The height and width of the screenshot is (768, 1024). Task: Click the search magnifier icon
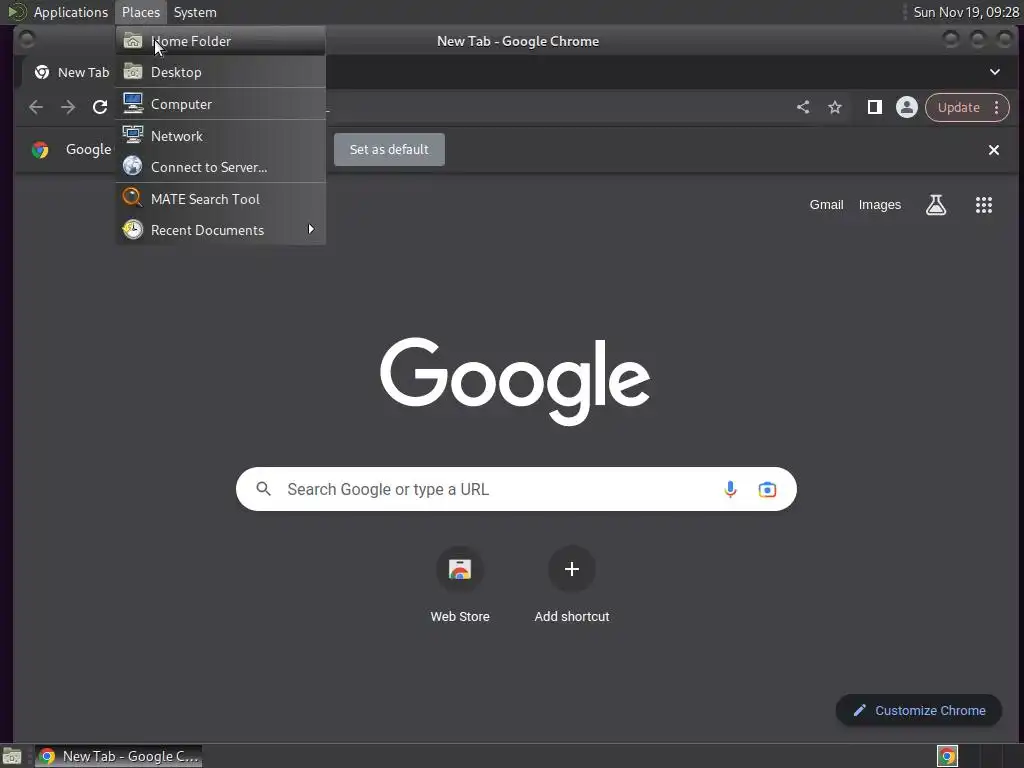coord(263,489)
